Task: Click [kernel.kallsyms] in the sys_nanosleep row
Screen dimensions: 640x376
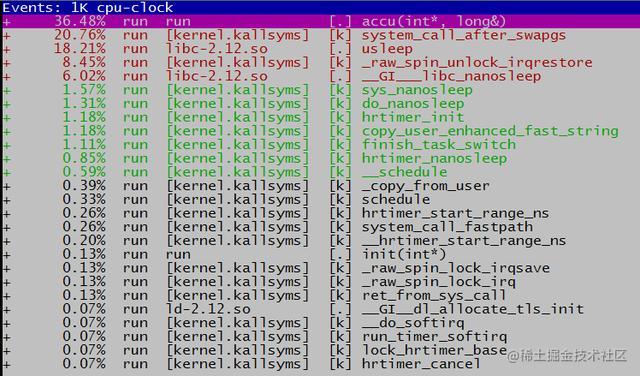Action: 238,90
